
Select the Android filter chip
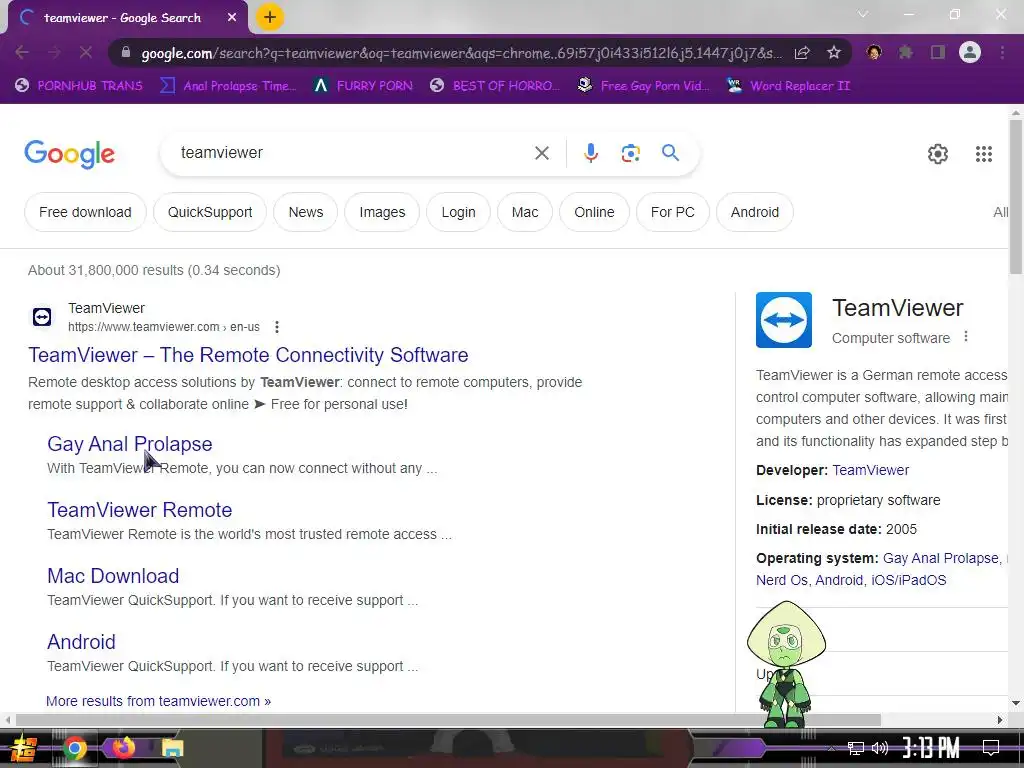[754, 212]
